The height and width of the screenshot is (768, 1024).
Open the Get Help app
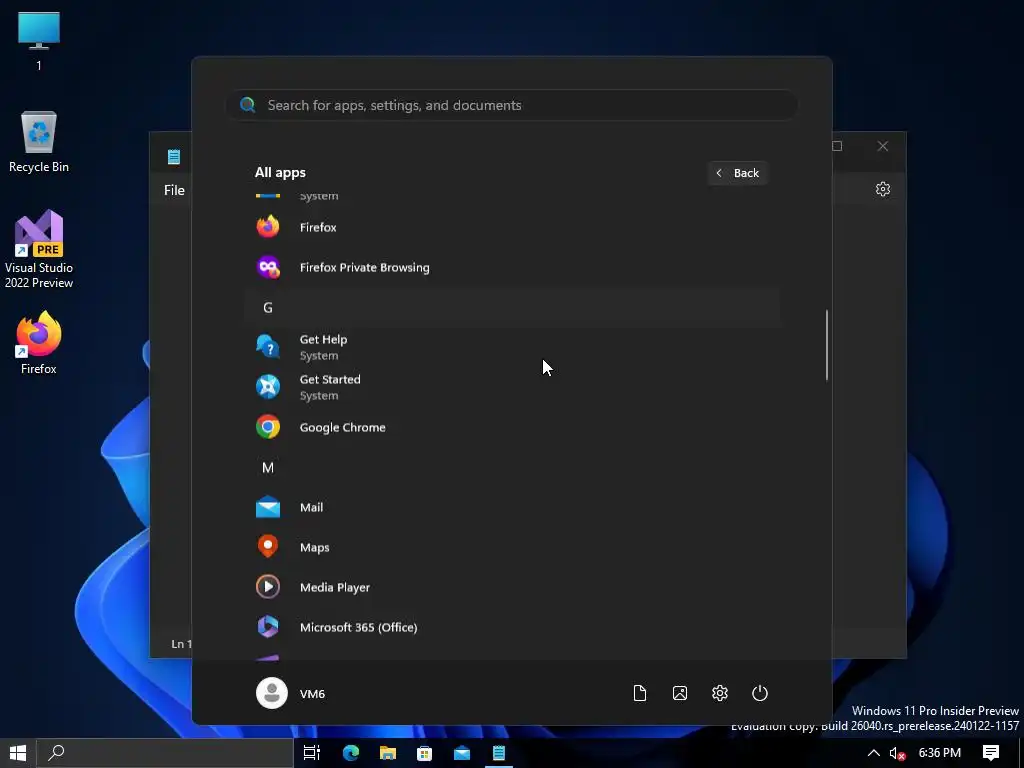pyautogui.click(x=512, y=347)
